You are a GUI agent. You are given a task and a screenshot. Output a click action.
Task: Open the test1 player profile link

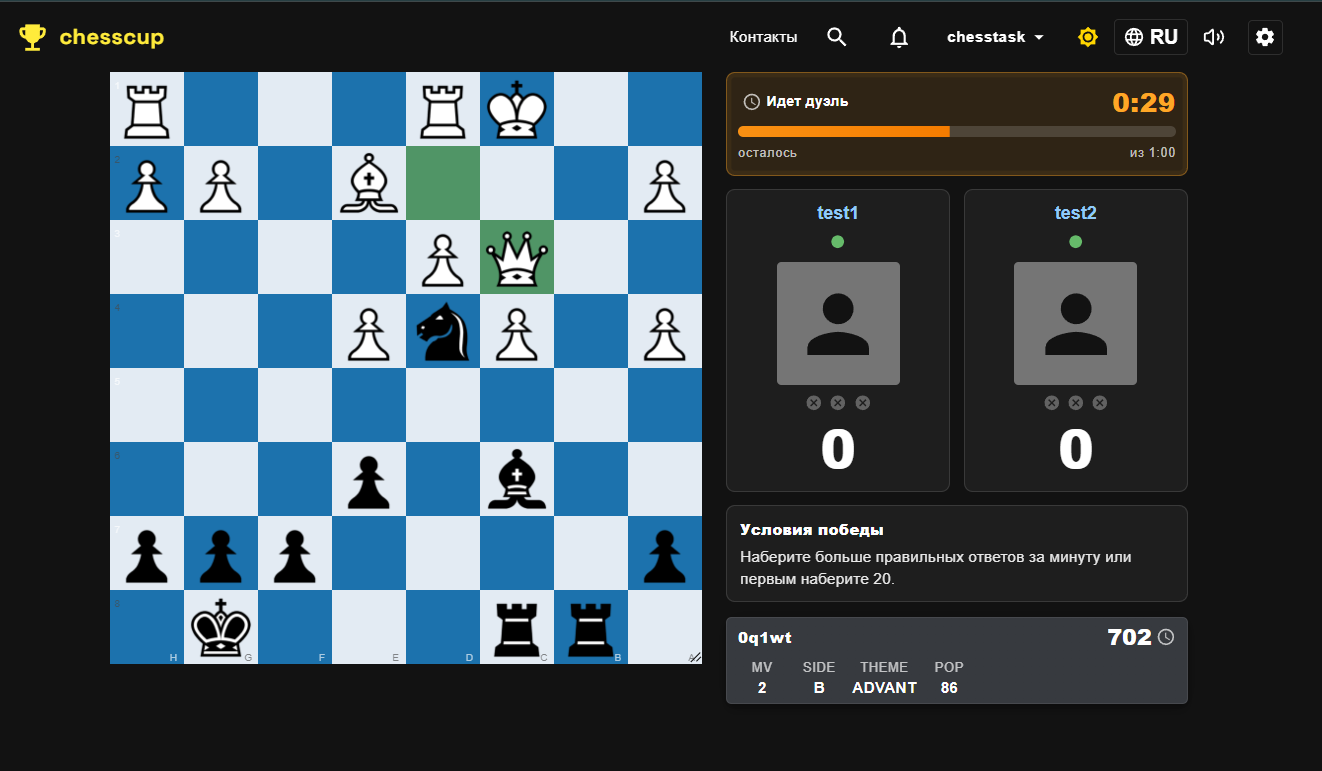(x=838, y=213)
